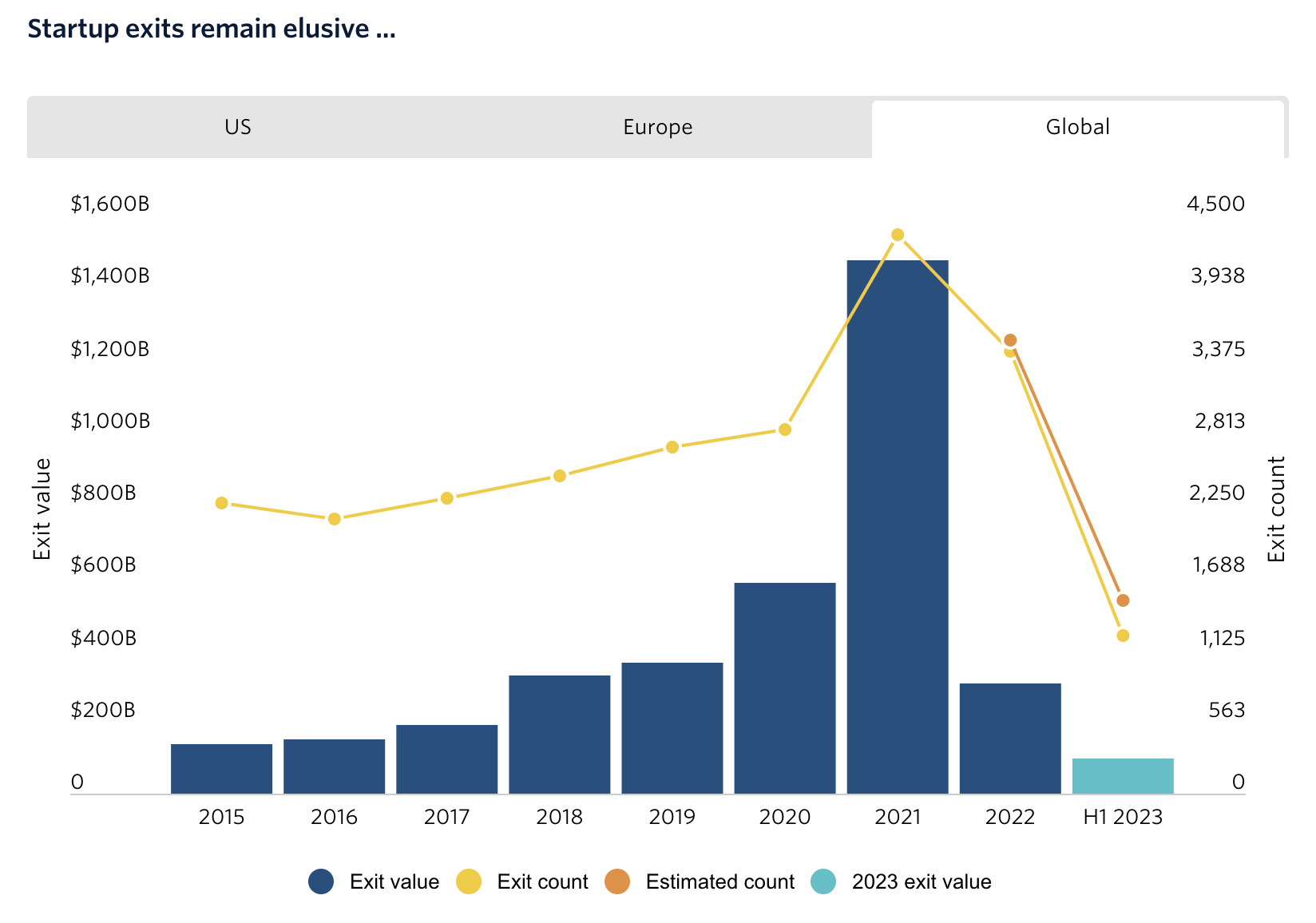Click the 2018 exit value bar
Viewport: 1316px width, 923px height.
pos(560,735)
